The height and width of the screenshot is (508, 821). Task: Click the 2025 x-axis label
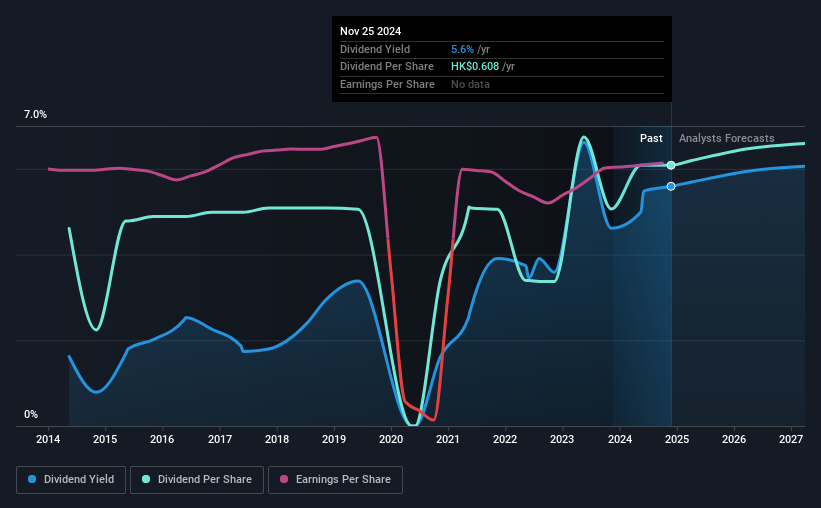click(x=677, y=439)
